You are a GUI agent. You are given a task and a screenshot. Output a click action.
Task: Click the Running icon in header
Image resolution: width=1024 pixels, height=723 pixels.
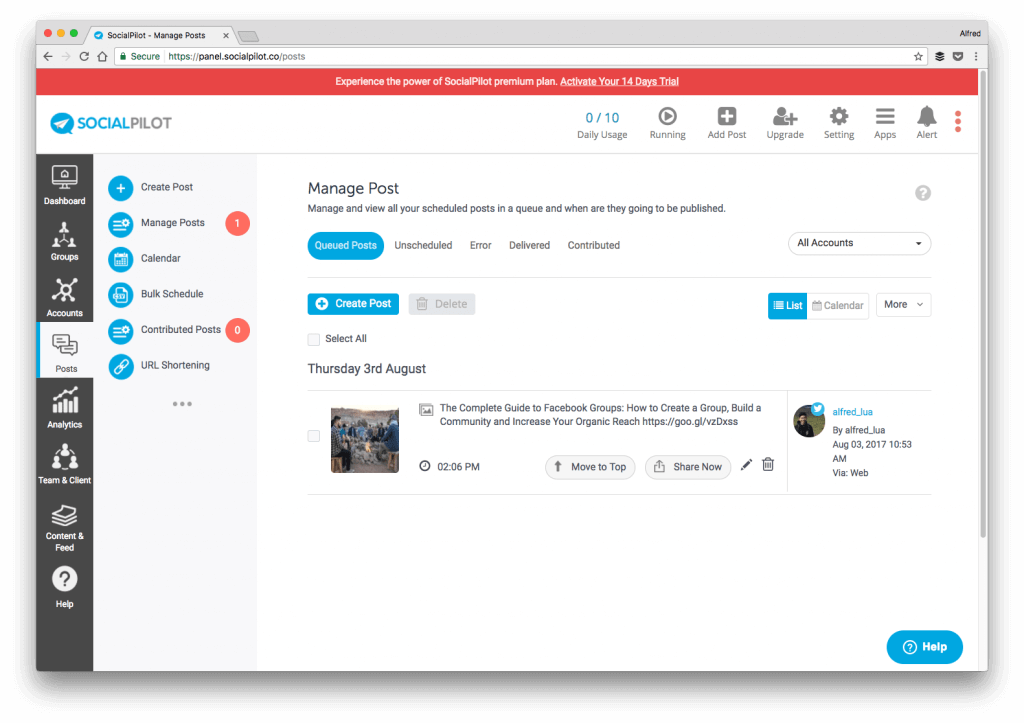(667, 123)
